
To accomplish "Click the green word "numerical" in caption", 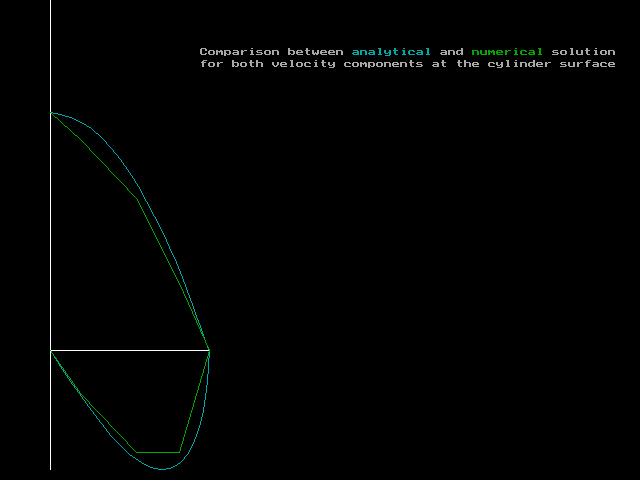I will point(507,51).
